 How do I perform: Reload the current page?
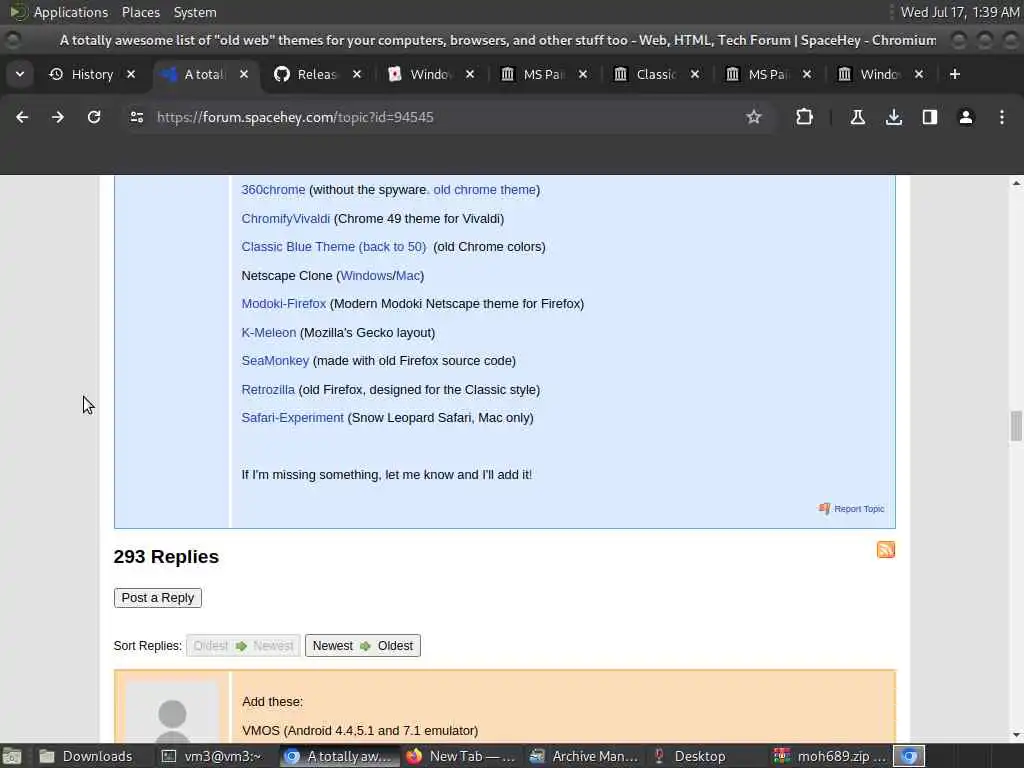(94, 117)
